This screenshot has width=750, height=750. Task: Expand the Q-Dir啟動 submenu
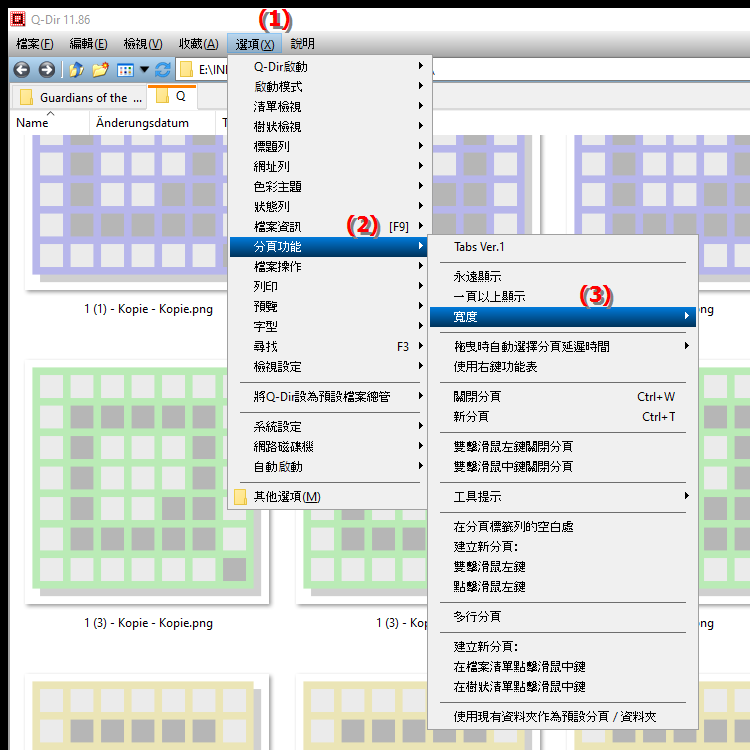point(329,66)
